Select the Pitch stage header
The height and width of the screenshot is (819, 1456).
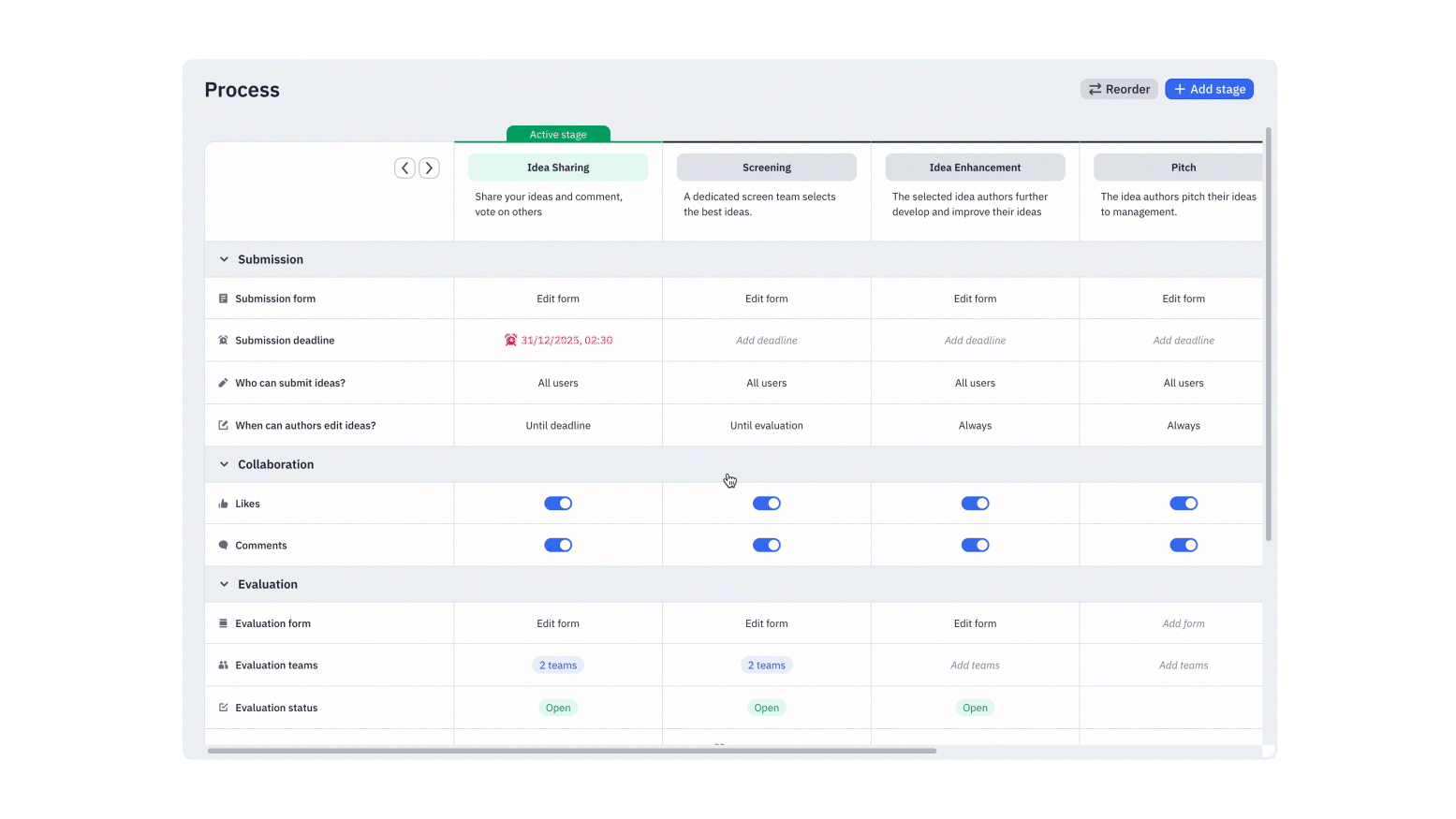pyautogui.click(x=1184, y=167)
